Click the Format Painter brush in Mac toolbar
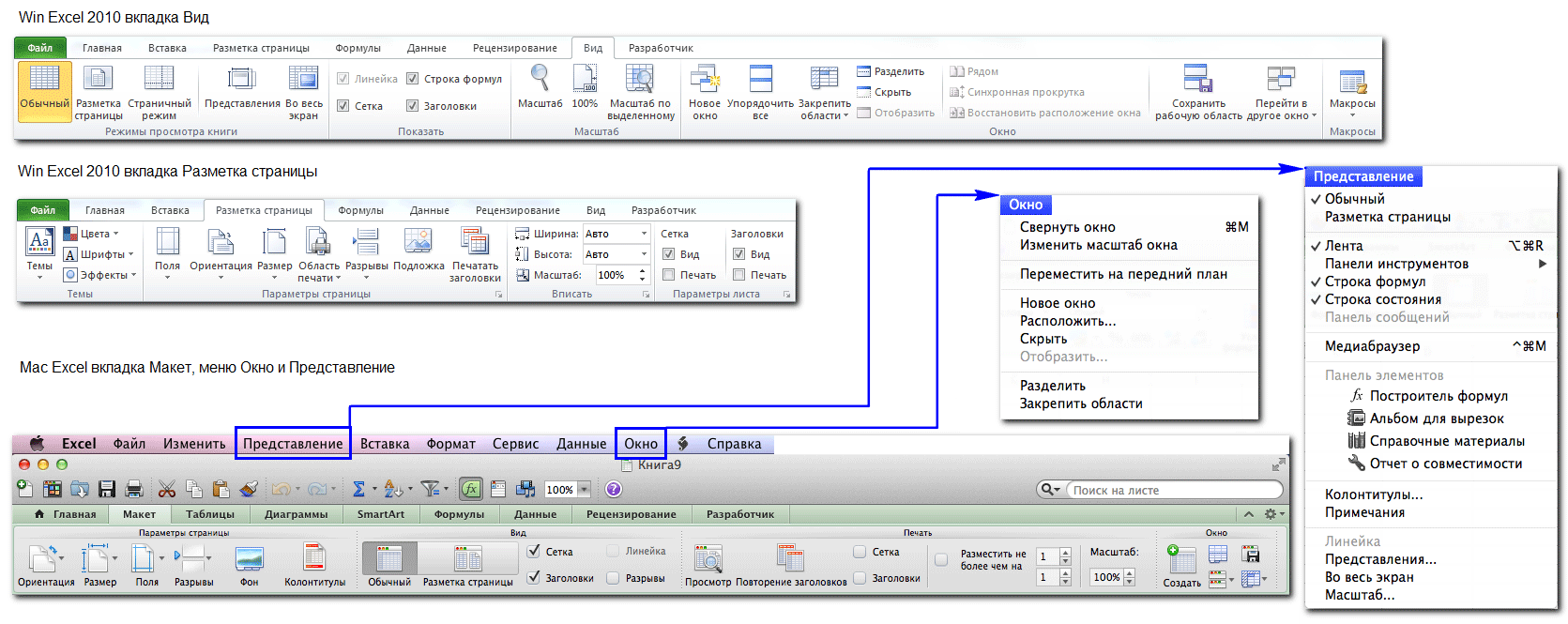Image resolution: width=1568 pixels, height=624 pixels. coord(249,489)
